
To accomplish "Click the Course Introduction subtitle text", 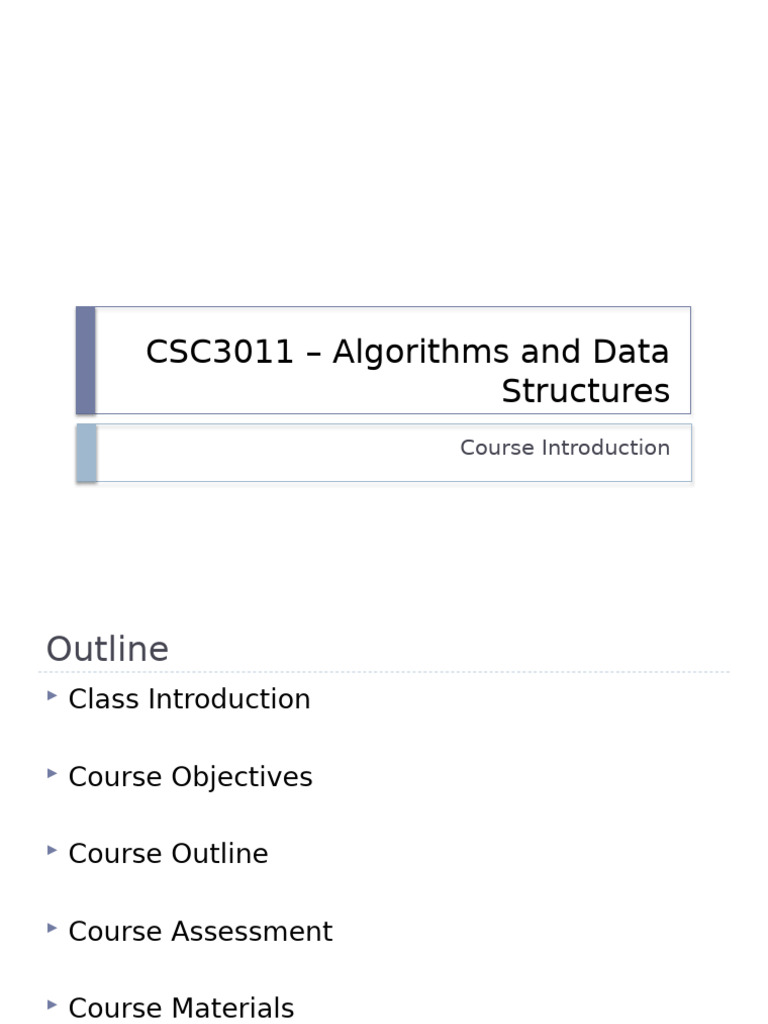I will click(564, 448).
